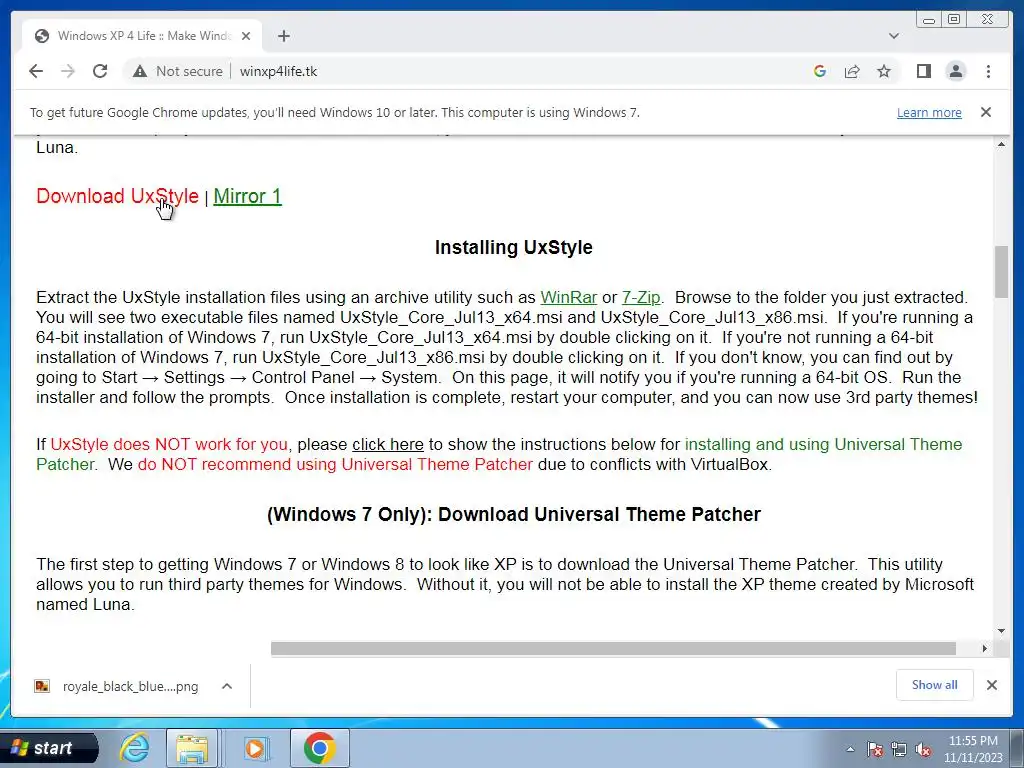Open the Mirror 1 download link

pos(248,196)
